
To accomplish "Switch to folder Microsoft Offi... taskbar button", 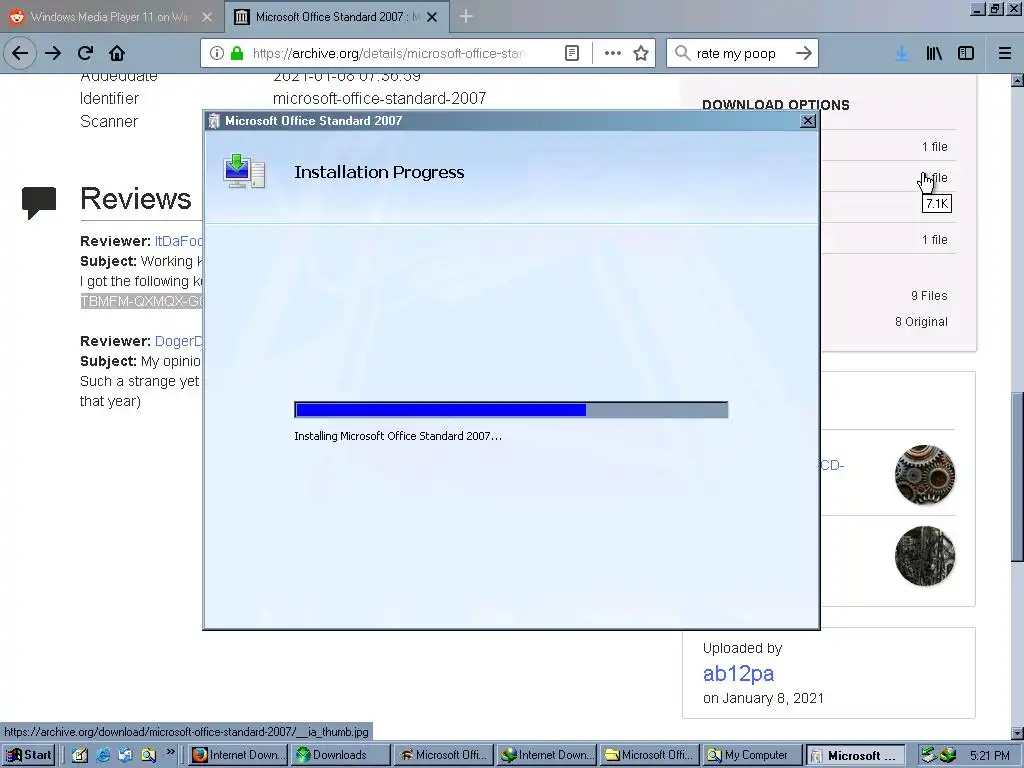I will 649,755.
